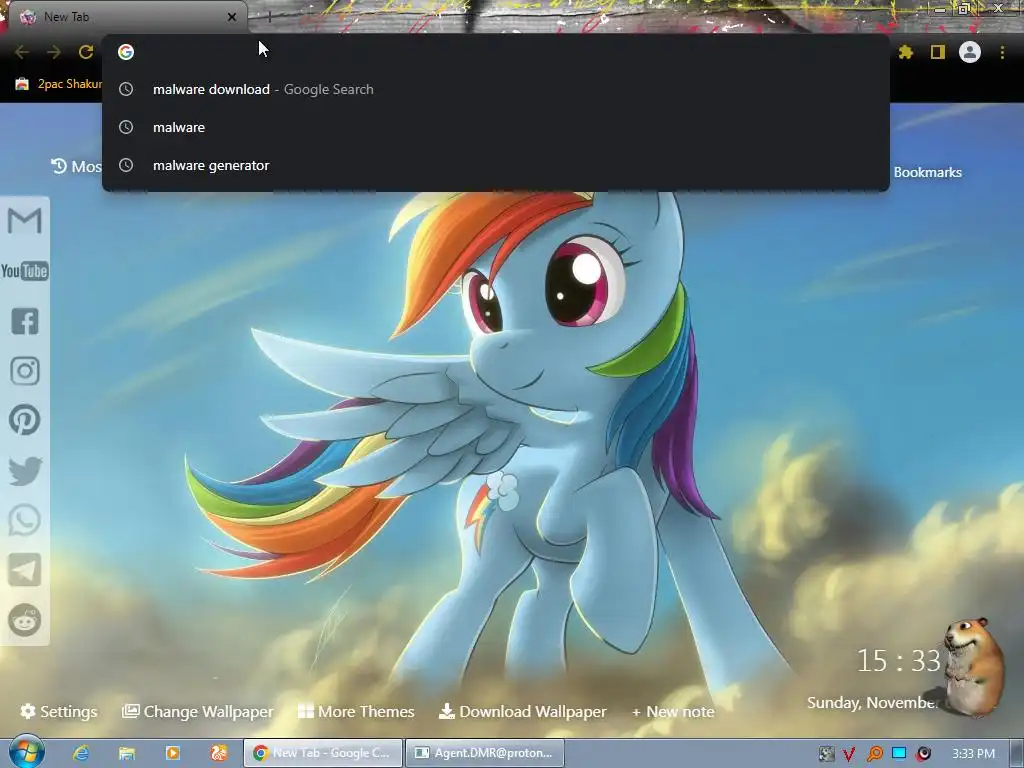Open Windows Explorer from the taskbar

[127, 753]
